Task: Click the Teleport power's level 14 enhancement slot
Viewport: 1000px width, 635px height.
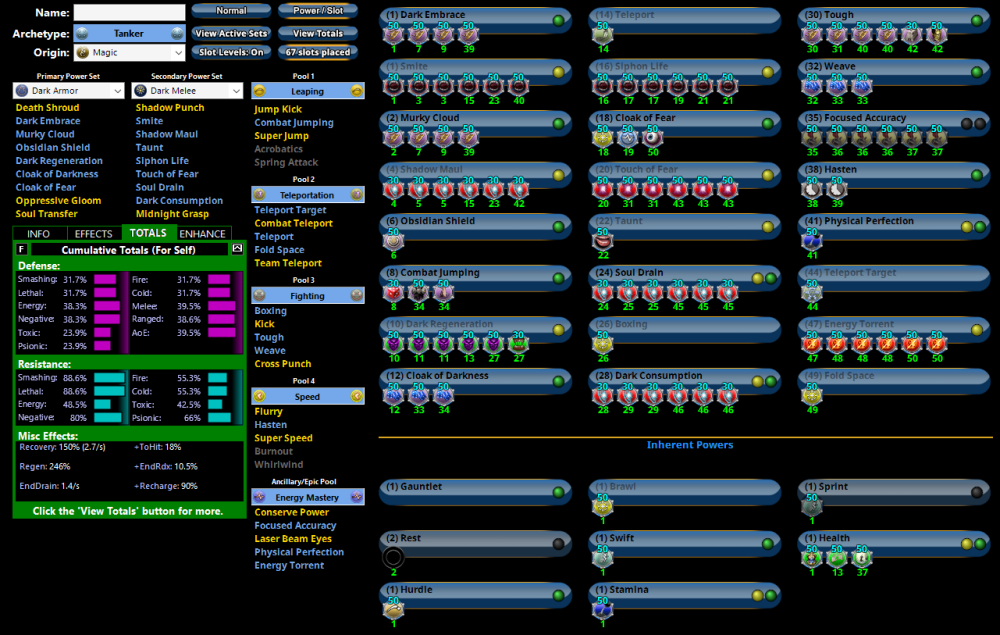Action: point(602,34)
